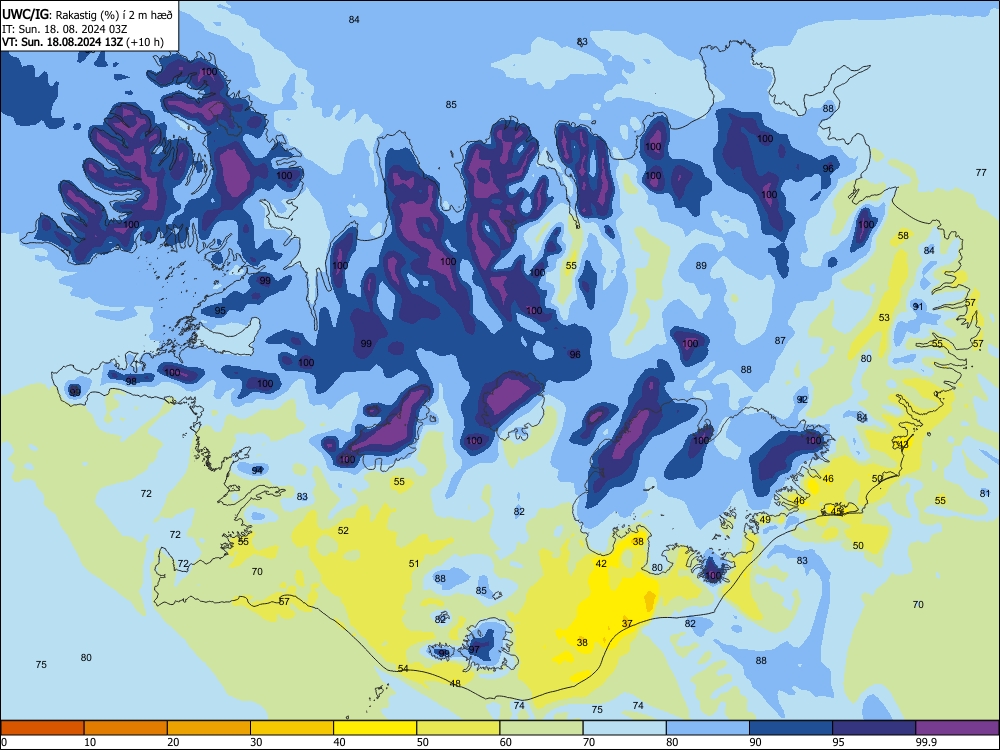Select the map value '89'
Viewport: 1000px width, 750px height.
point(701,266)
